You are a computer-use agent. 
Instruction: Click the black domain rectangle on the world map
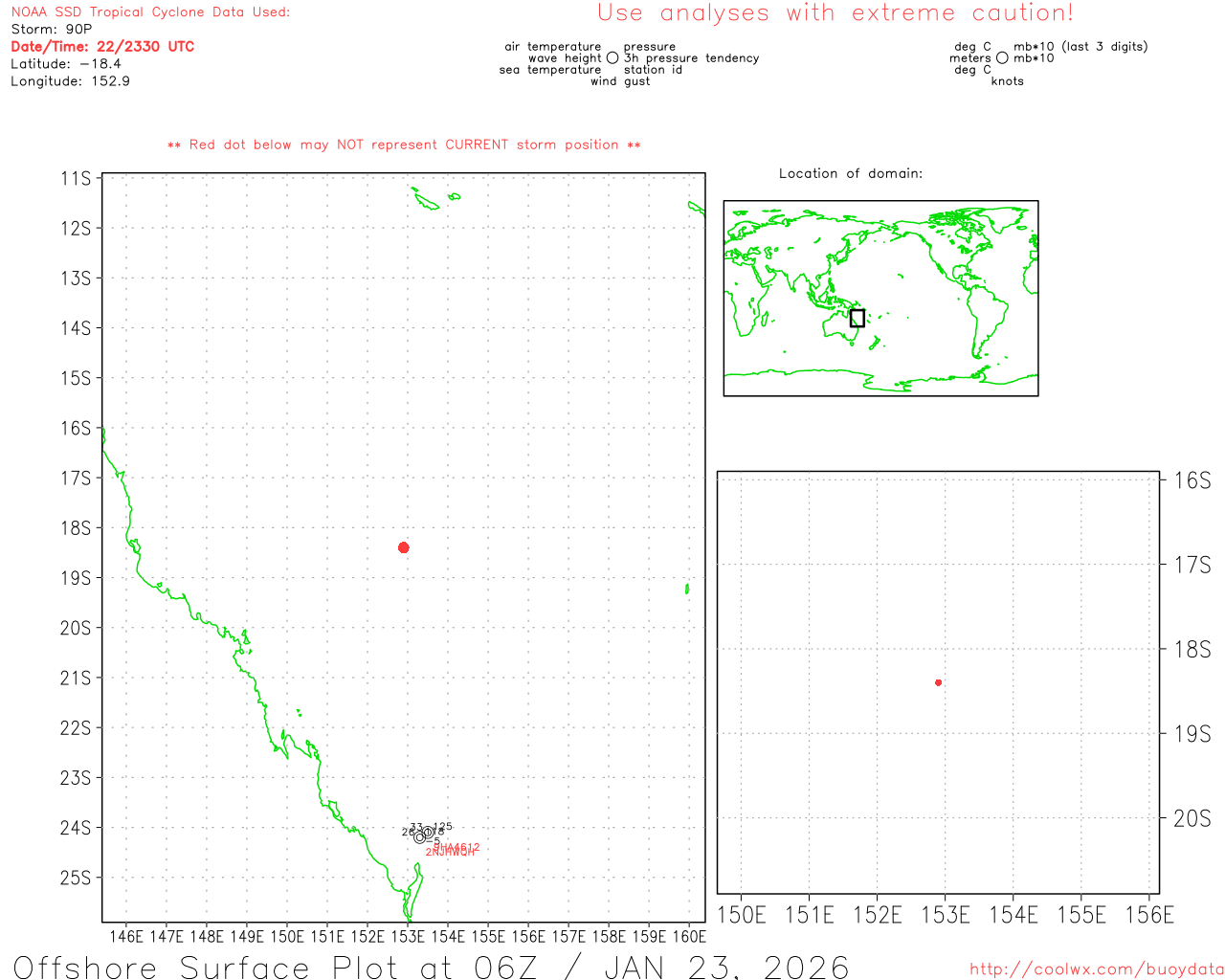pos(857,318)
